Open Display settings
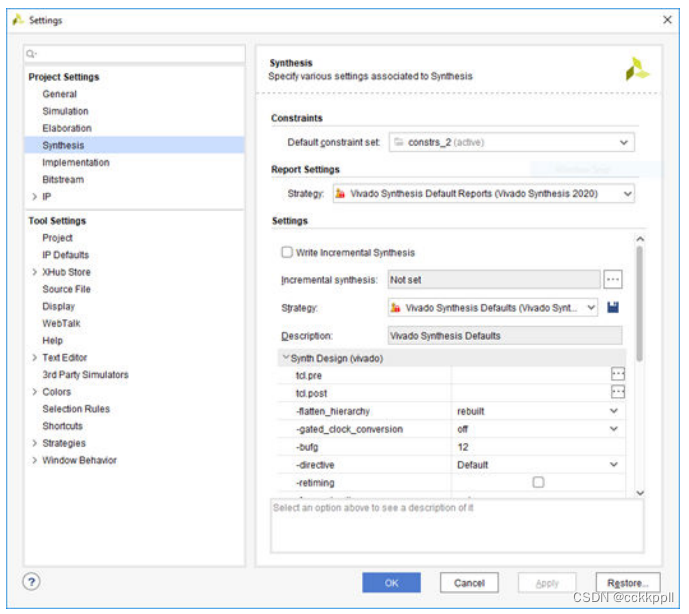This screenshot has width=689, height=614. click(58, 306)
